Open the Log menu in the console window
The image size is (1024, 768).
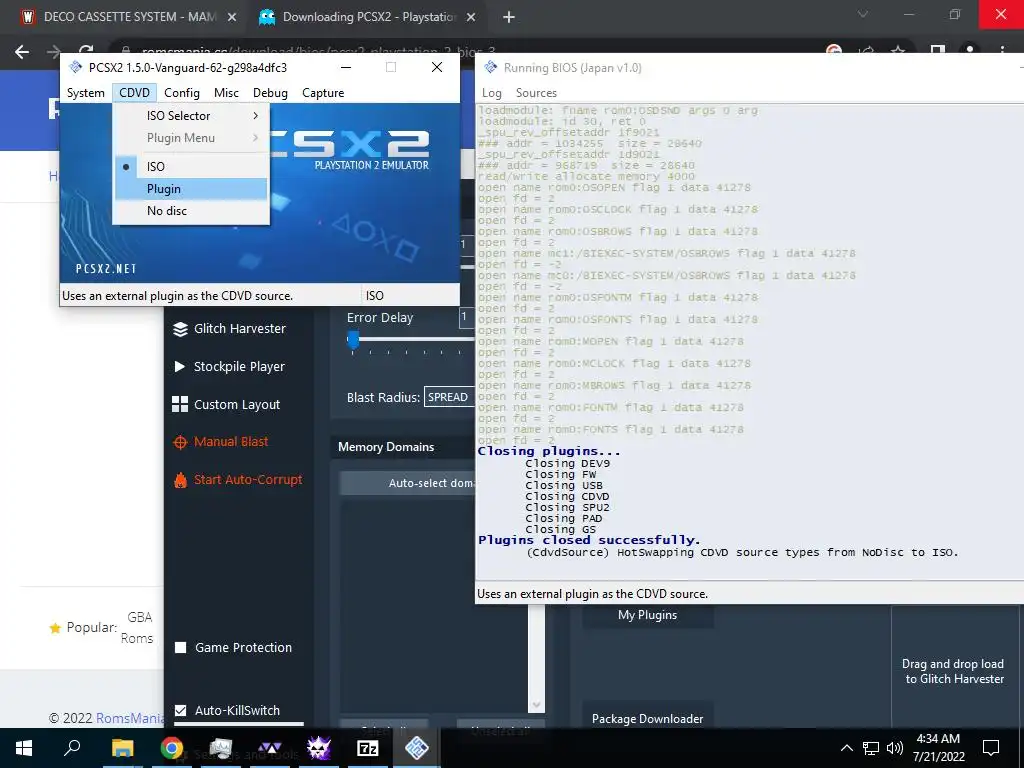tap(492, 93)
